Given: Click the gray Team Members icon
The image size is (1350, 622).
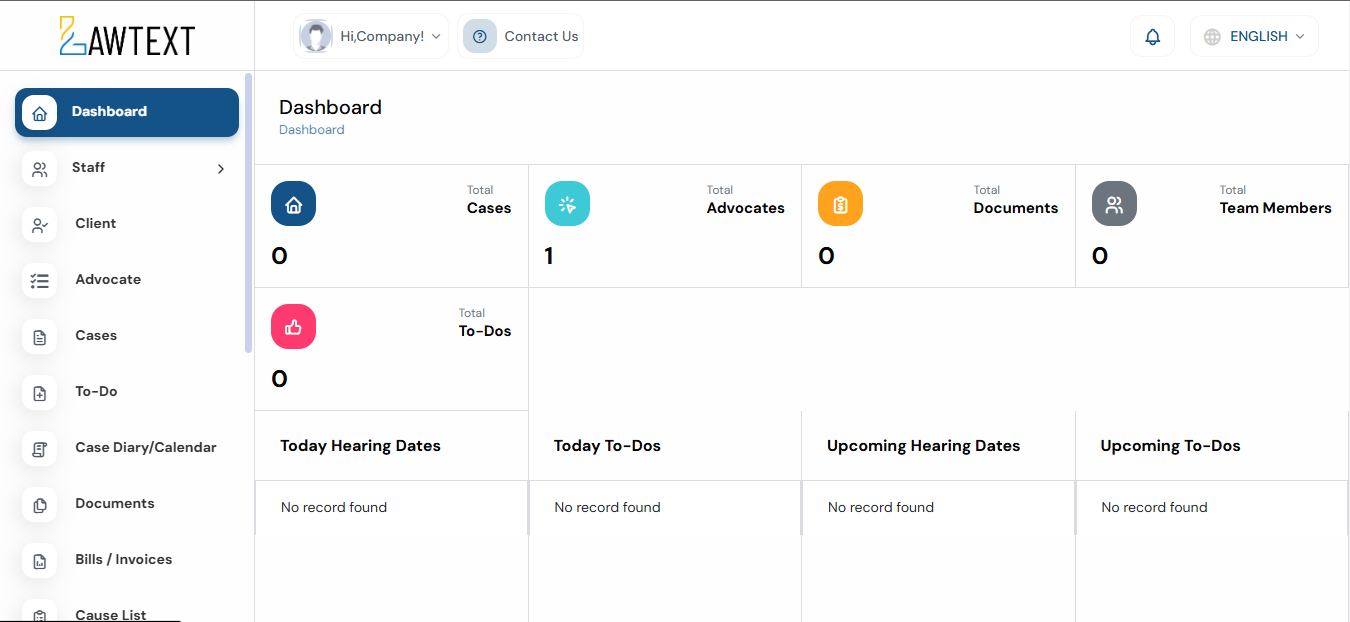Looking at the screenshot, I should point(1114,204).
